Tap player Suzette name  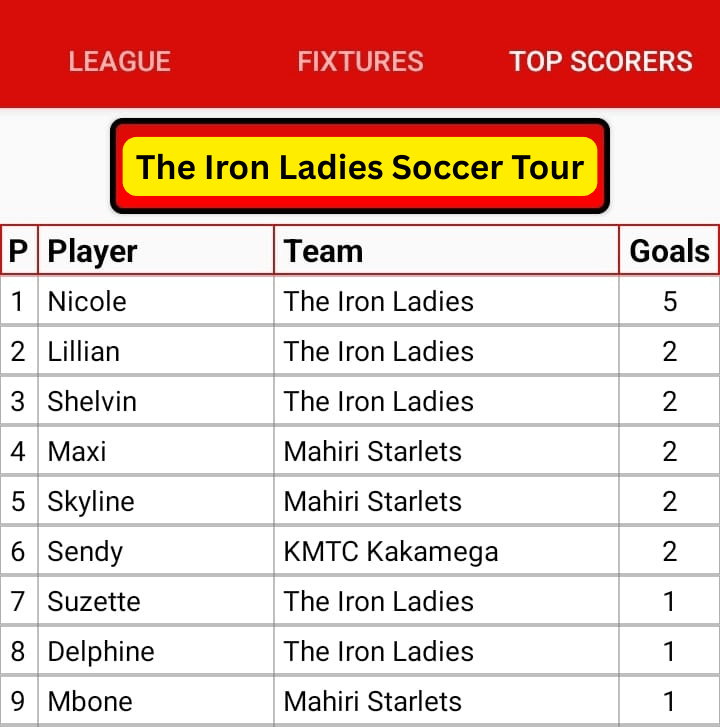pyautogui.click(x=94, y=601)
